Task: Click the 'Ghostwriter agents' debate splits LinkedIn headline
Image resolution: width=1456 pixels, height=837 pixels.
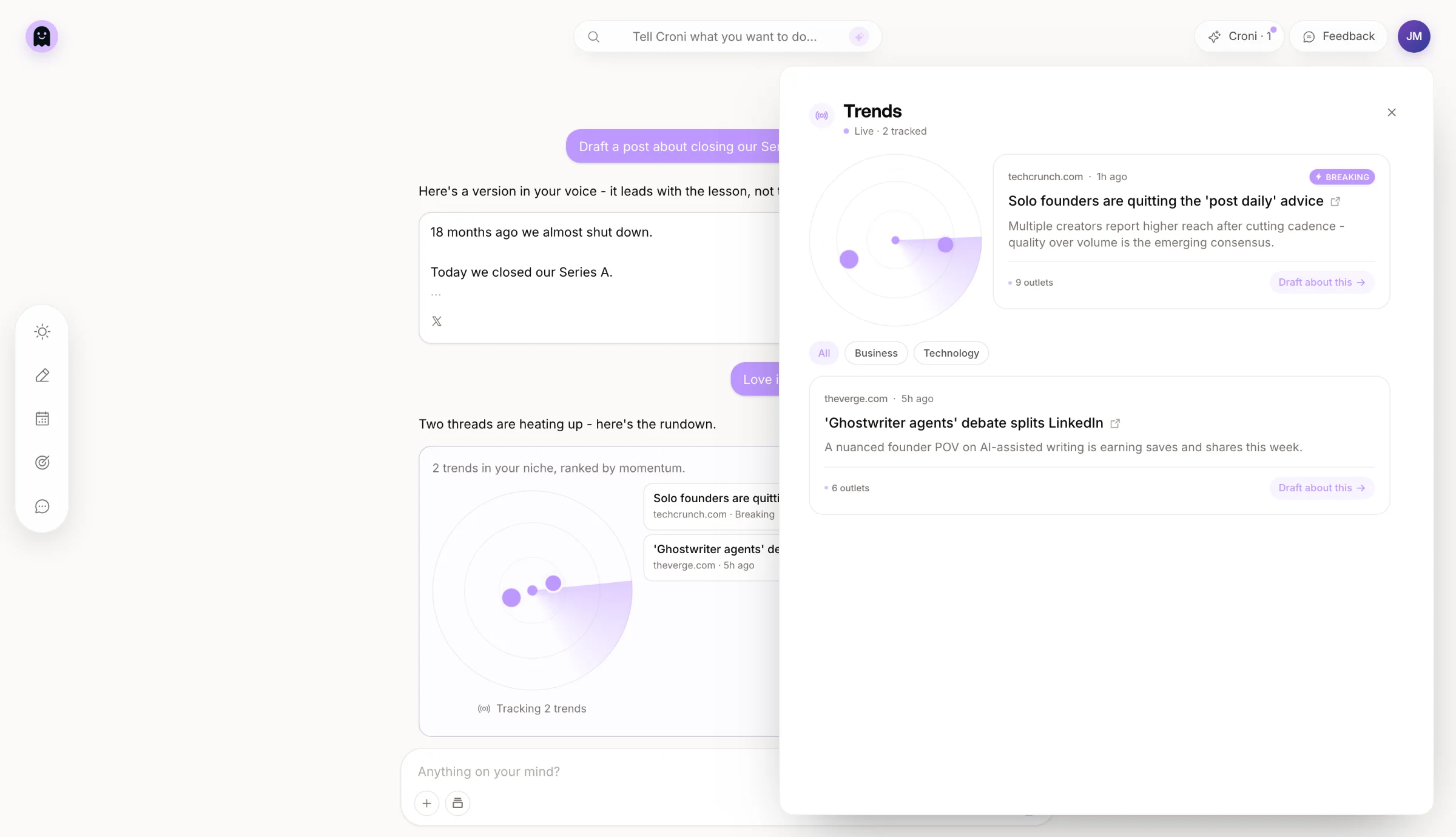Action: click(963, 423)
